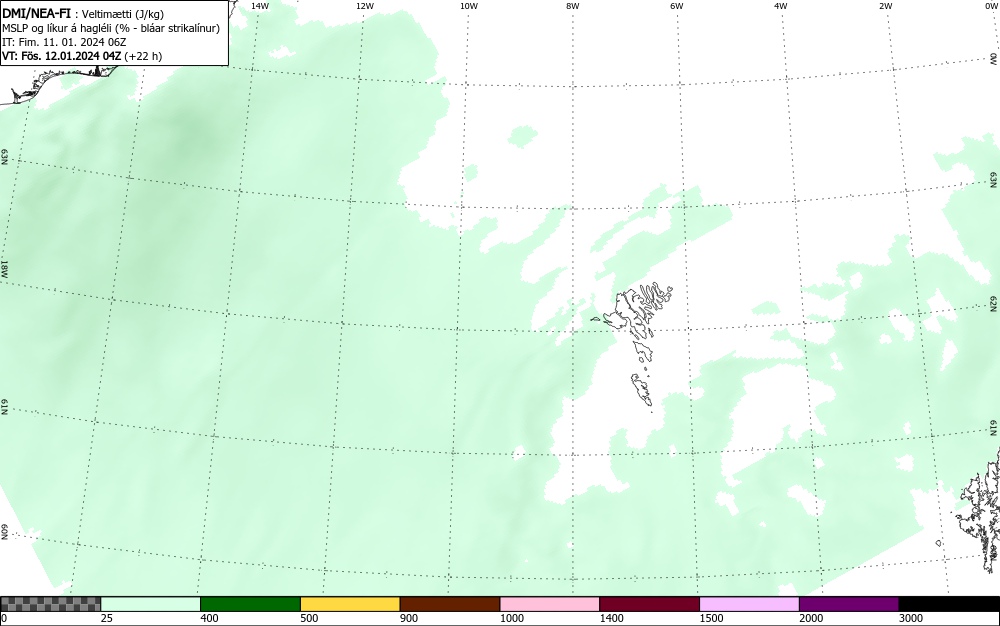
Task: Select the yellow 500–900 legend swatch
Action: click(350, 604)
